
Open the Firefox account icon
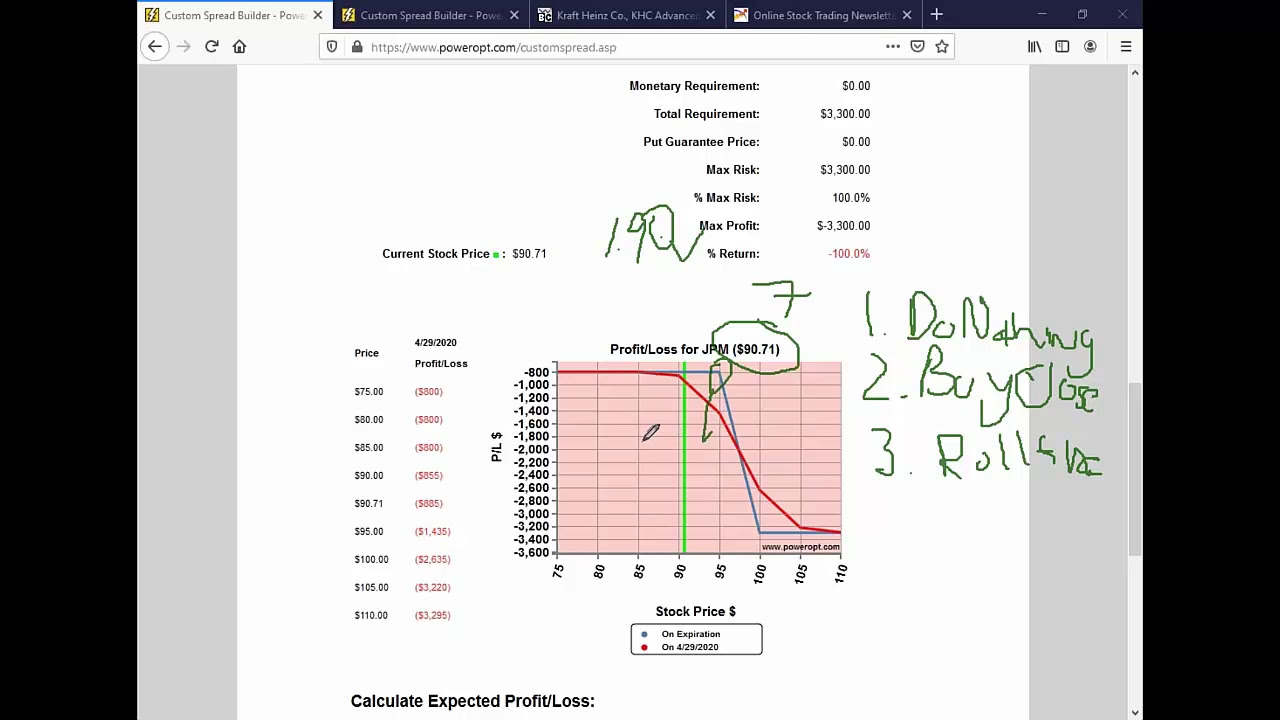pos(1090,47)
